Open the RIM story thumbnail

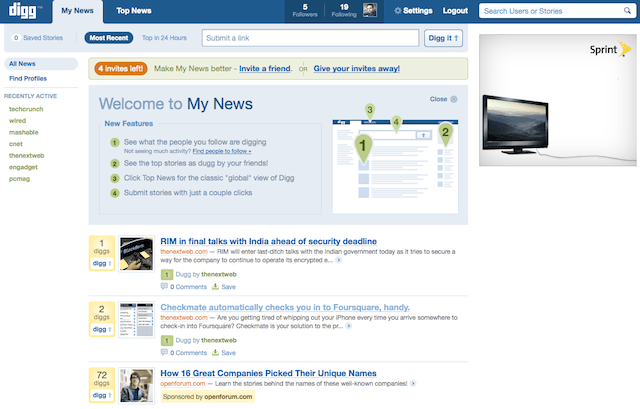pos(135,254)
